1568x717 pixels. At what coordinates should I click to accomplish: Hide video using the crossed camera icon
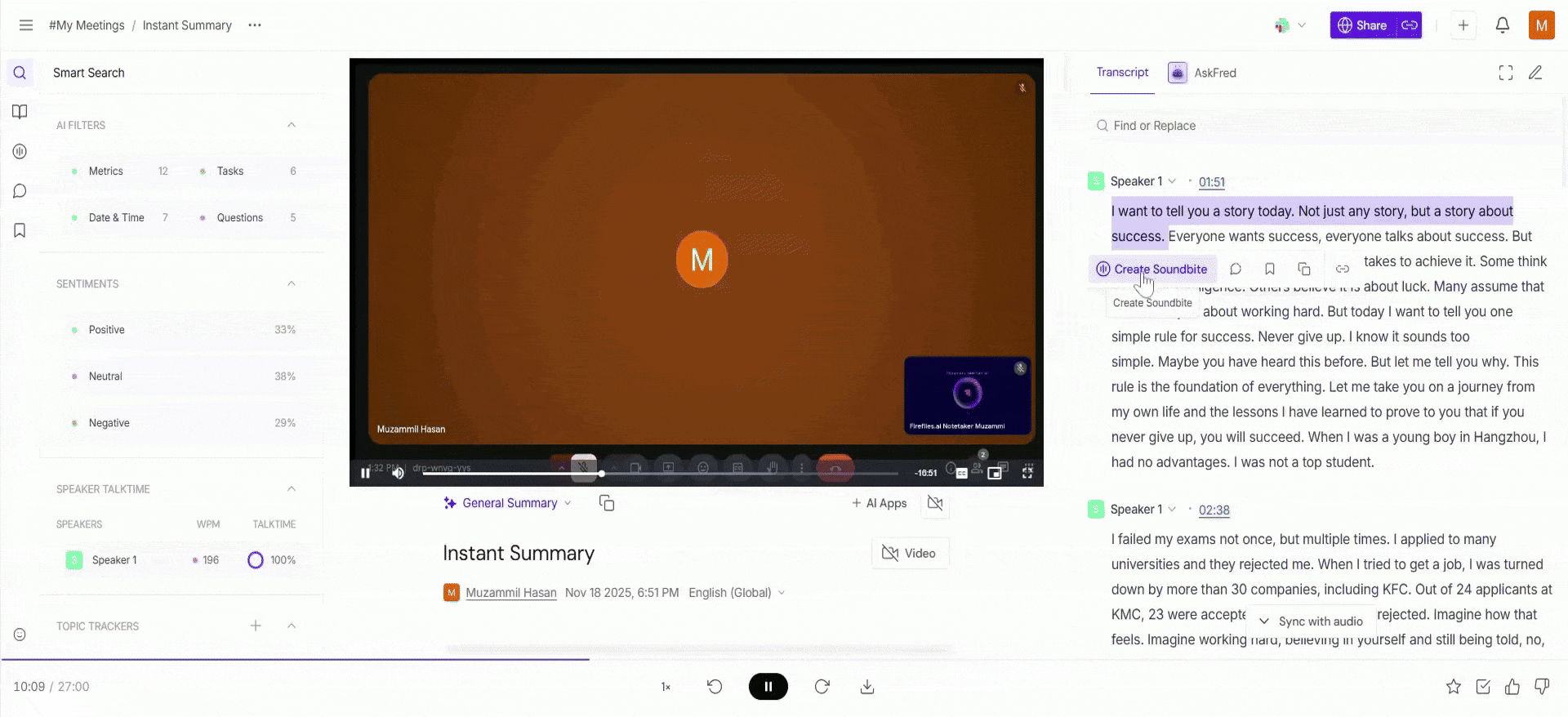click(935, 503)
